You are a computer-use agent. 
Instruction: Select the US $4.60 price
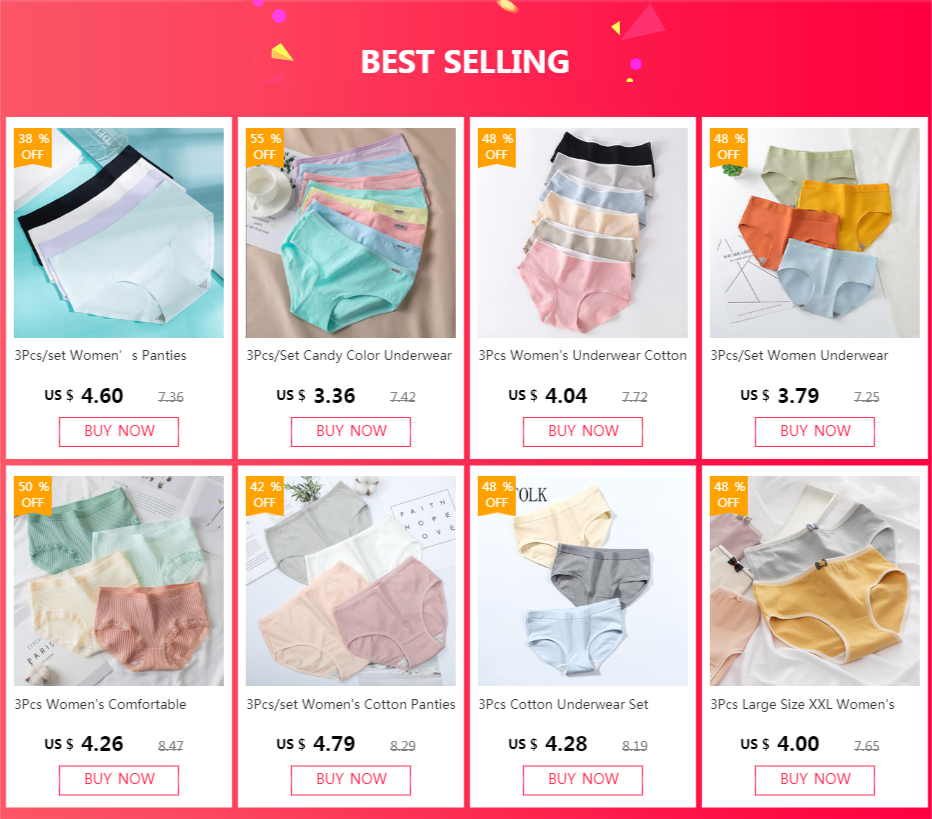pos(84,396)
